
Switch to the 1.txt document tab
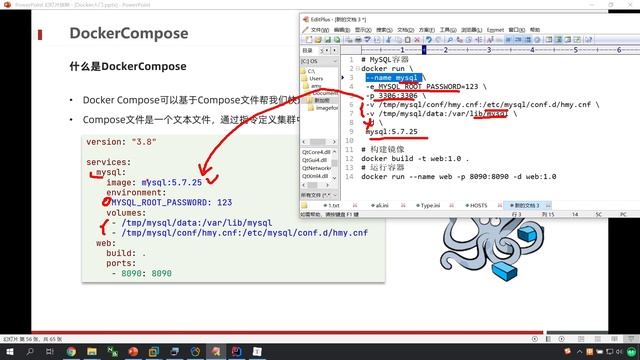[x=331, y=205]
